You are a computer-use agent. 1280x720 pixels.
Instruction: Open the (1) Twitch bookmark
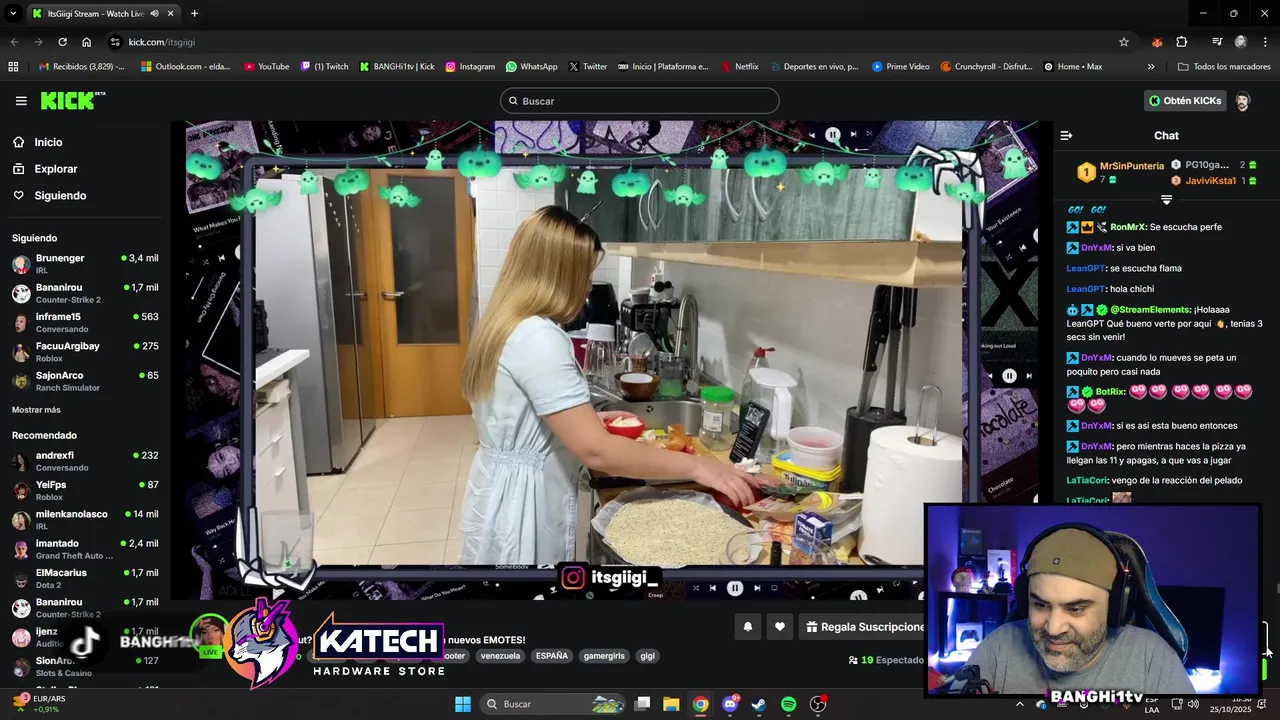tap(325, 67)
